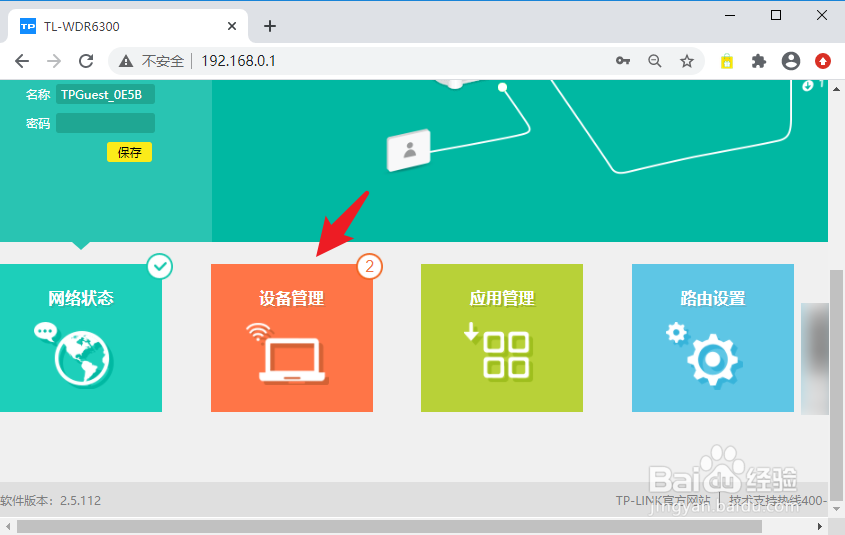Focus the 密码 password field
This screenshot has width=845, height=535.
click(105, 123)
